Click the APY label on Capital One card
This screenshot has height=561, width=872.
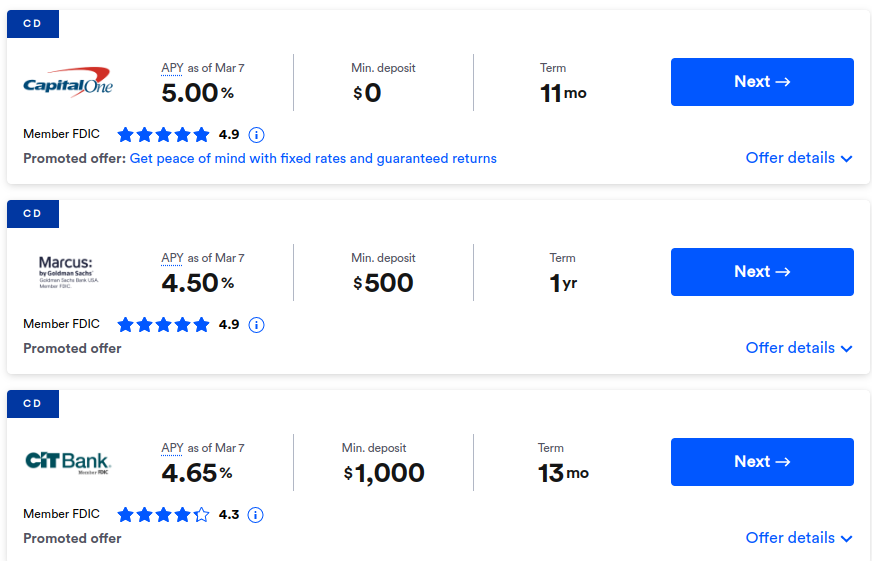click(172, 68)
